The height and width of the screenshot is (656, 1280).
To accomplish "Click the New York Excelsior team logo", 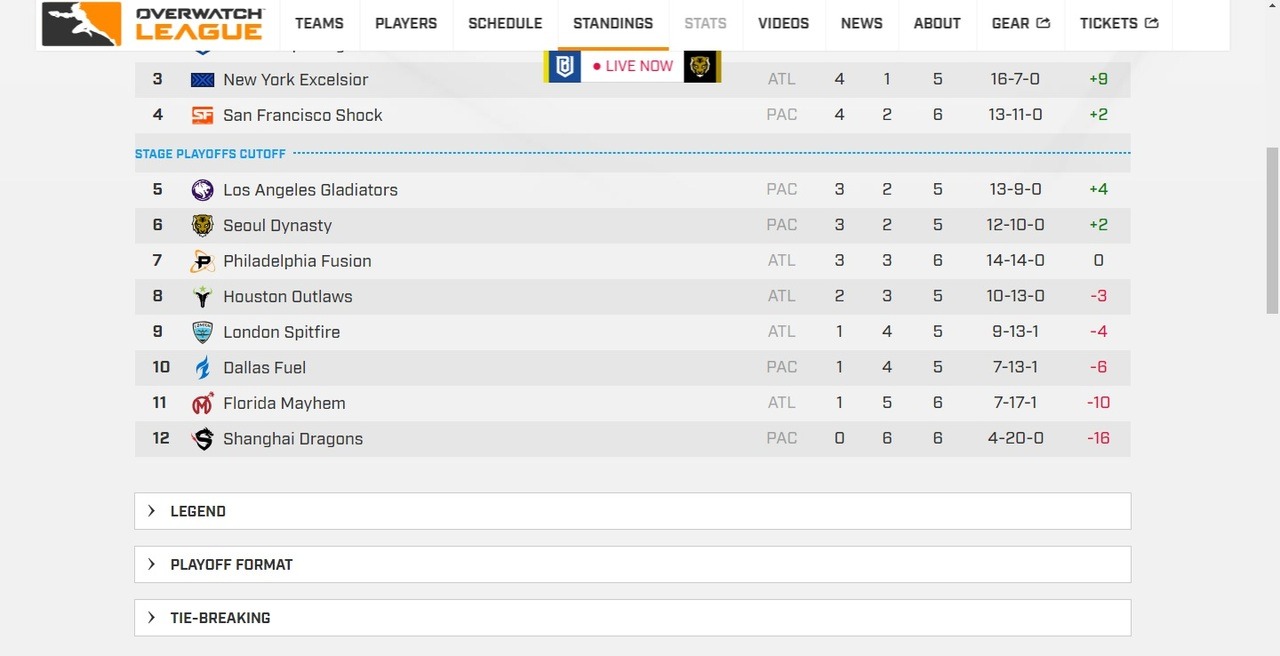I will (203, 80).
